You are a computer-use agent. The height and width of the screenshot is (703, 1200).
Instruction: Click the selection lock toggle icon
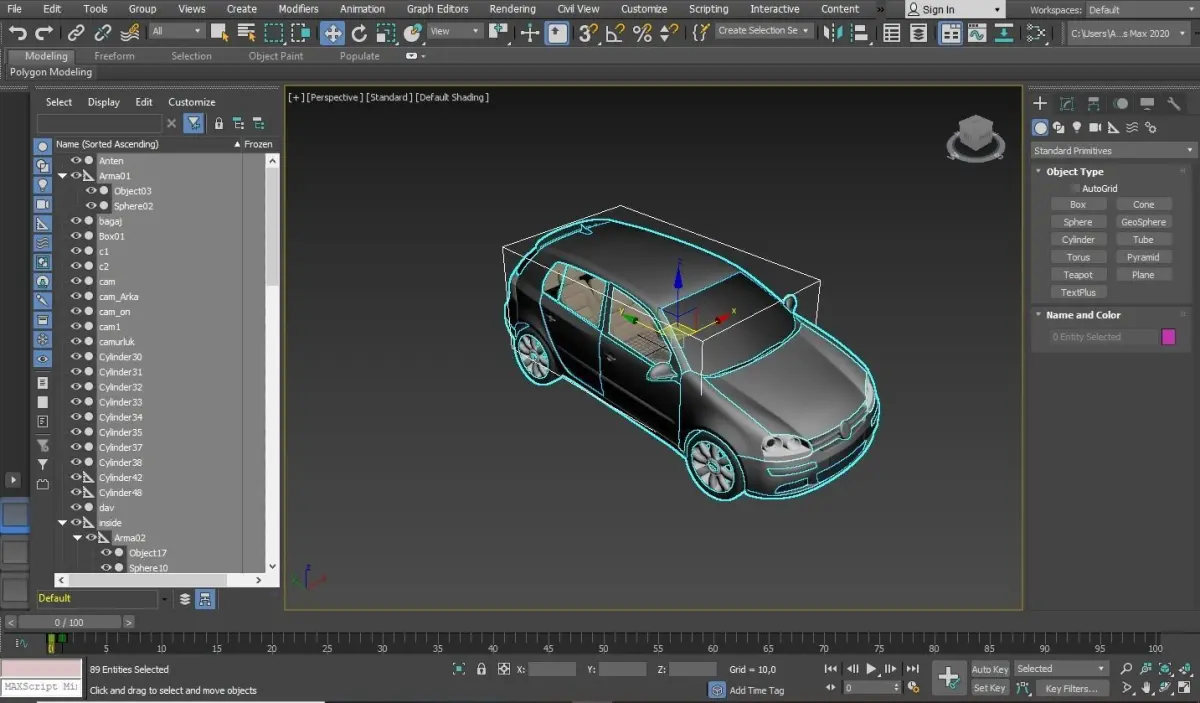[481, 669]
